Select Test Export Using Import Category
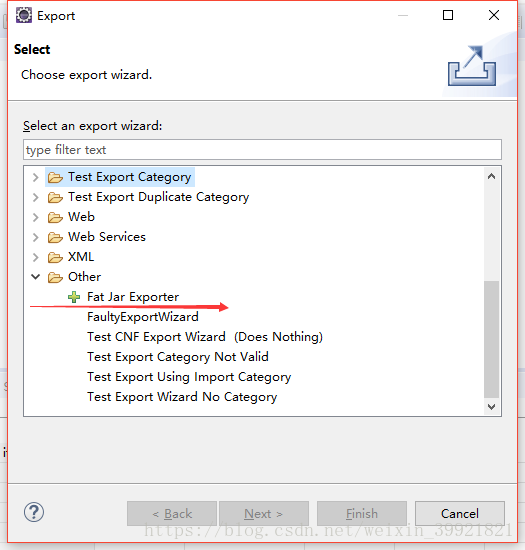This screenshot has height=550, width=525. [x=189, y=377]
